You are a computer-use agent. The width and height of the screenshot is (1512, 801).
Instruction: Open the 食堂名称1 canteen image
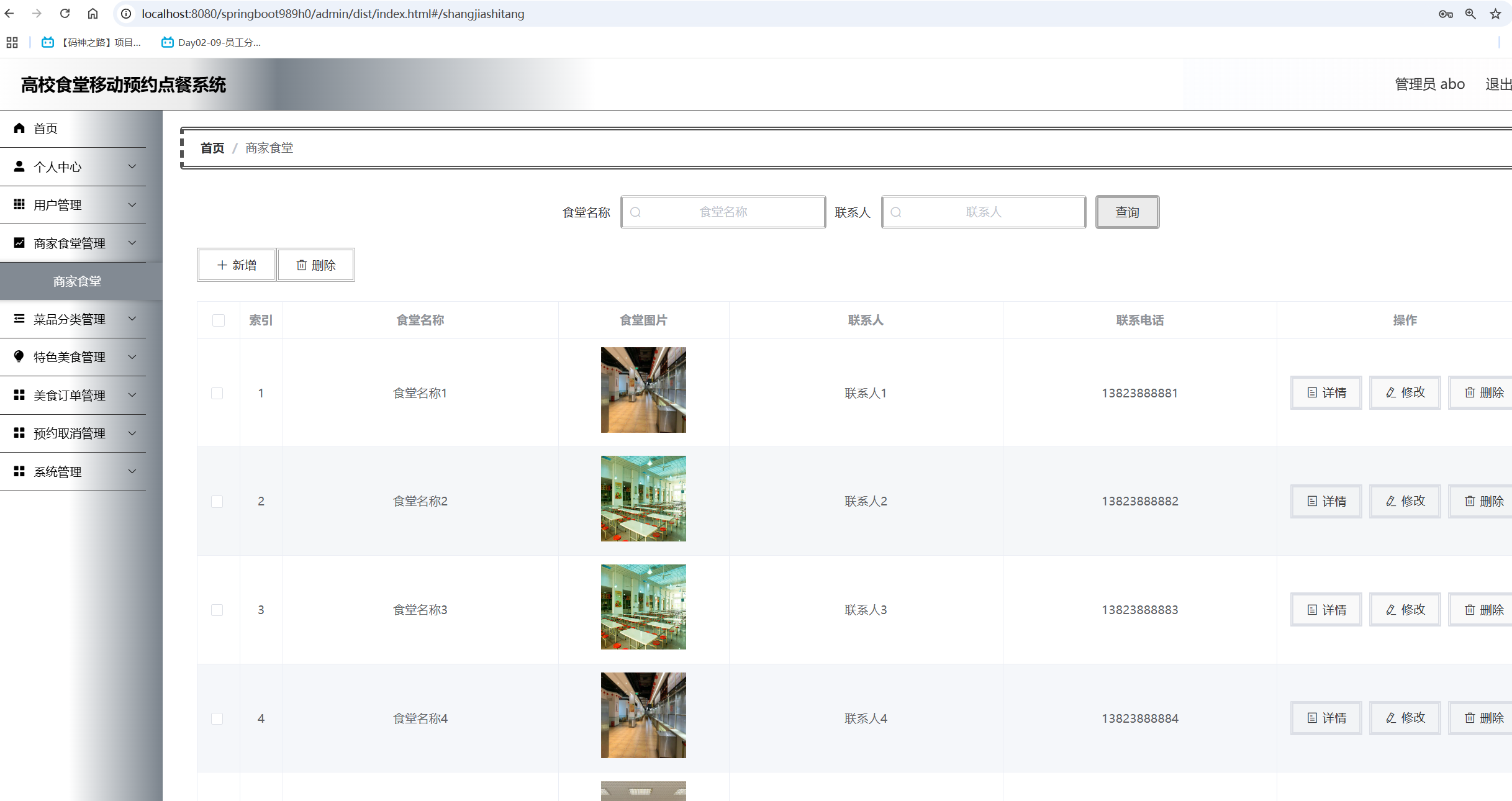[643, 390]
